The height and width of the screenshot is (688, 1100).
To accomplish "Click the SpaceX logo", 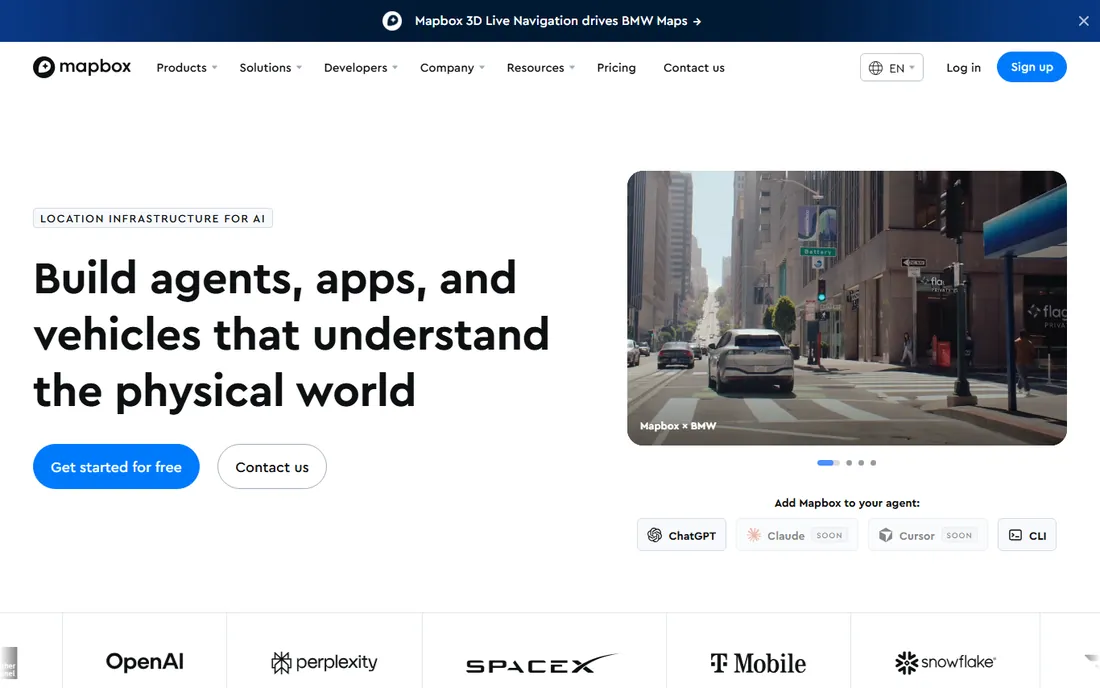I will (x=541, y=663).
